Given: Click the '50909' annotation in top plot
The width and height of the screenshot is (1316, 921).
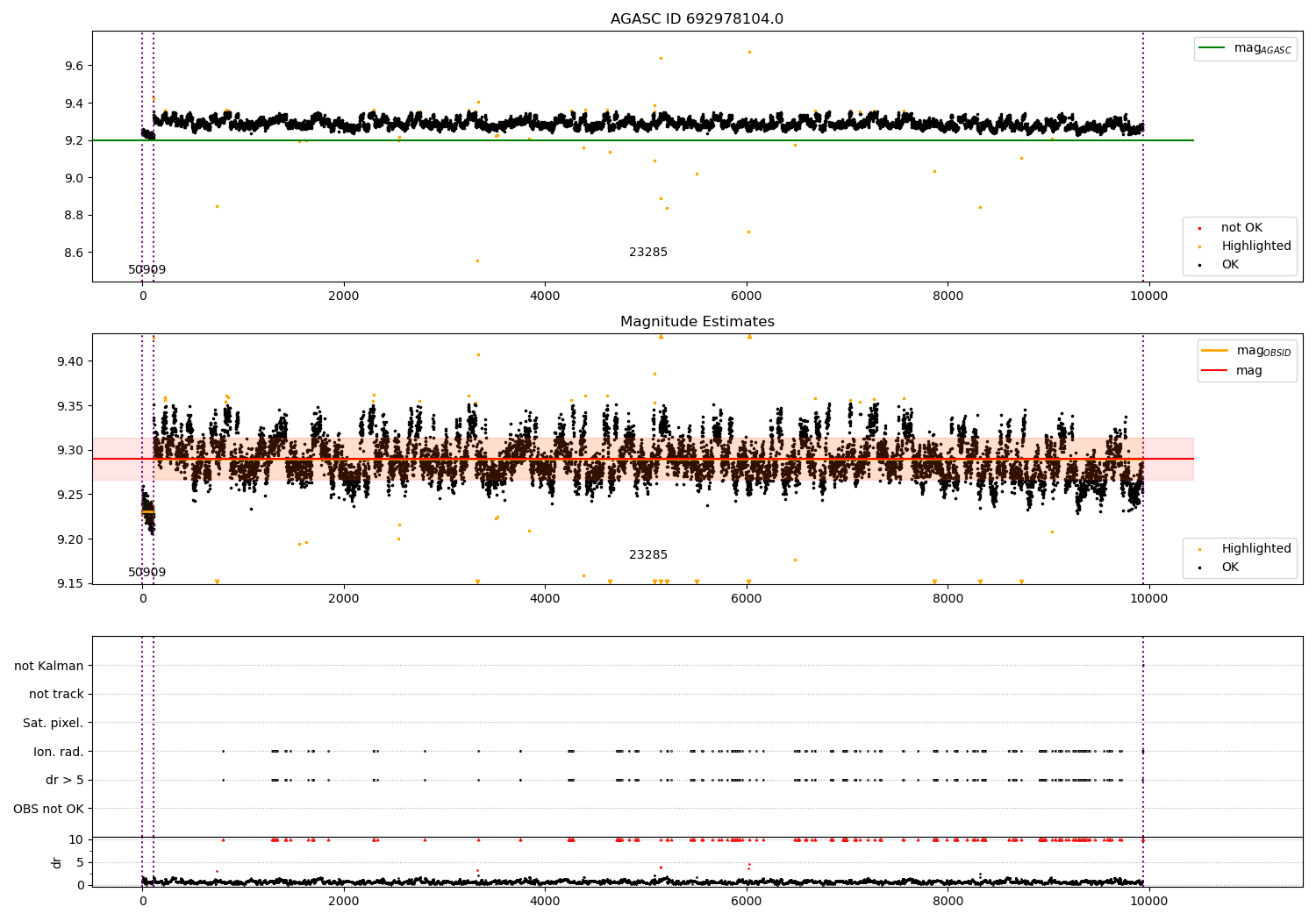Looking at the screenshot, I should tap(147, 270).
